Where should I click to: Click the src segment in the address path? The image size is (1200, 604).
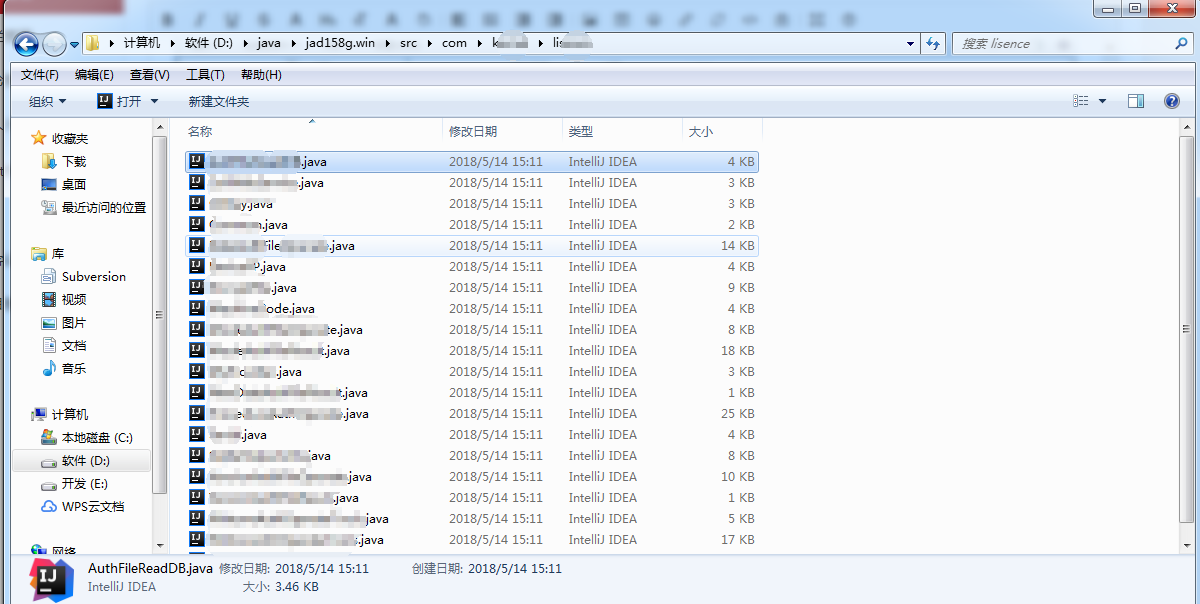coord(408,43)
